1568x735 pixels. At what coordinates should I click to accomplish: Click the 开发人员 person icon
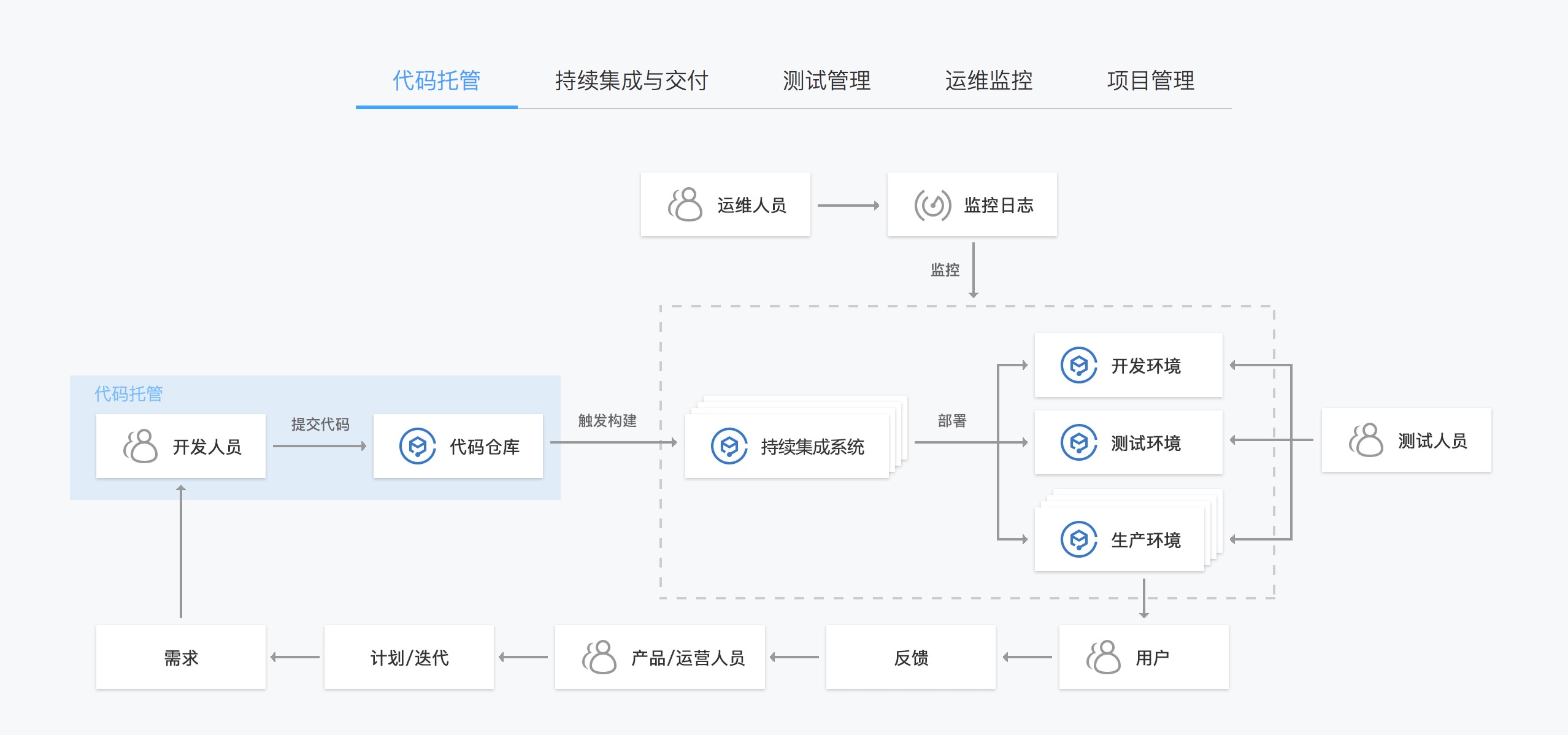point(140,446)
